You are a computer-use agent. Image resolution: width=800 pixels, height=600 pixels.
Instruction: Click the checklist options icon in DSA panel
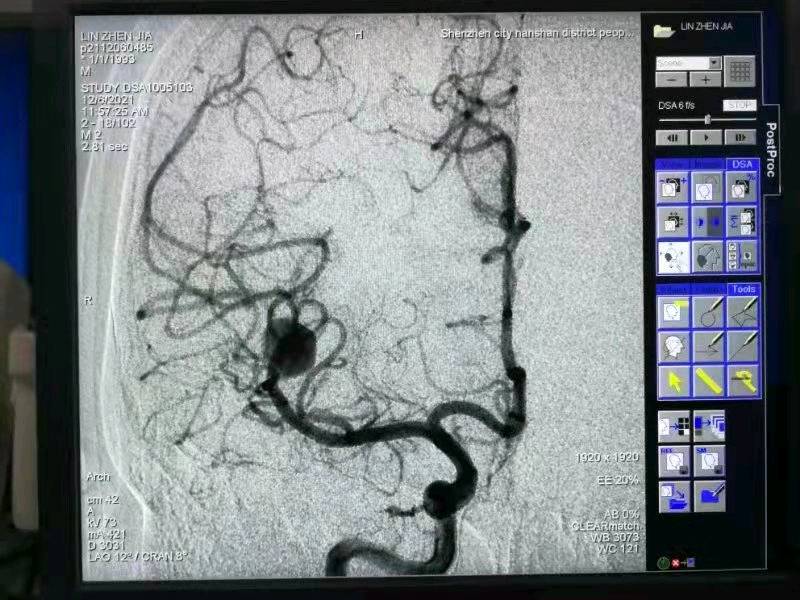coord(742,255)
